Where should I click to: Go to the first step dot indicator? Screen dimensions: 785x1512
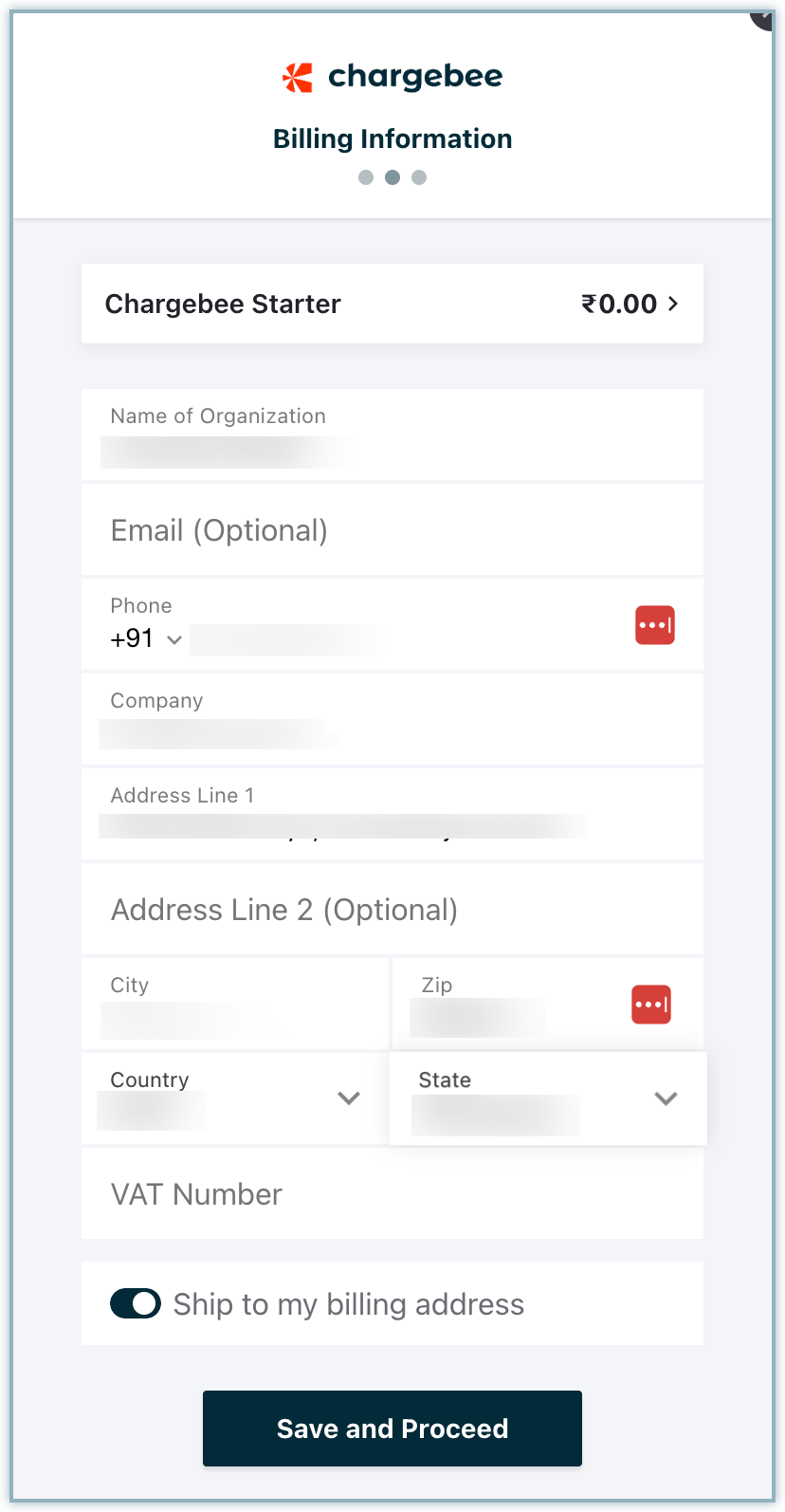(366, 177)
